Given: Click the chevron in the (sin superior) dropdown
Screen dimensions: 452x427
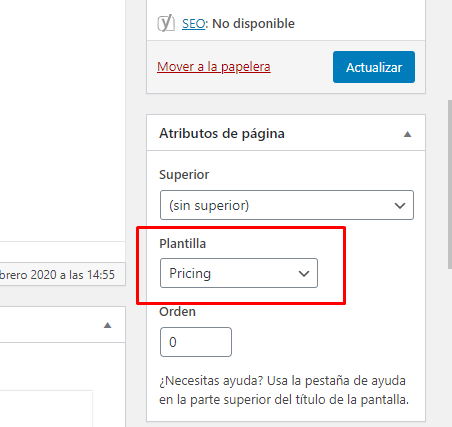Looking at the screenshot, I should (x=400, y=205).
